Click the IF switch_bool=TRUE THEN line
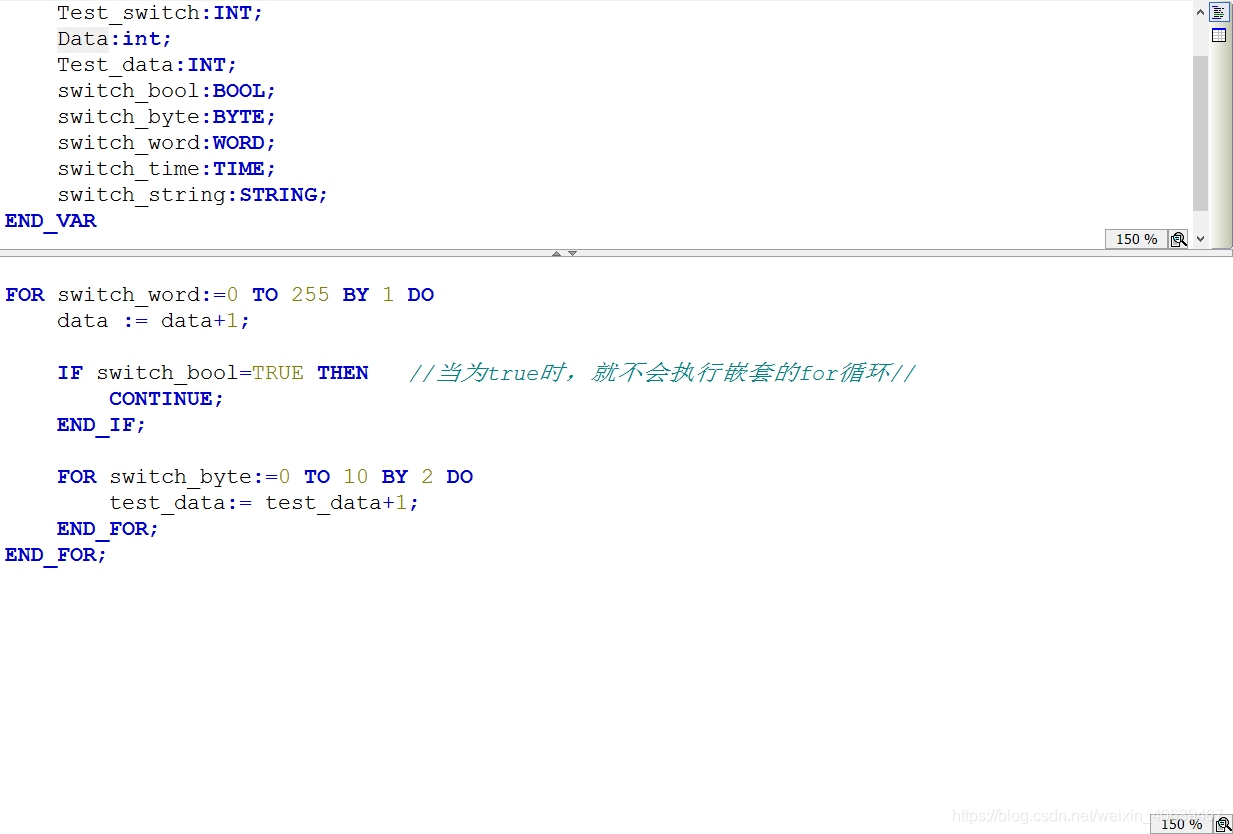The image size is (1233, 834). click(x=213, y=373)
